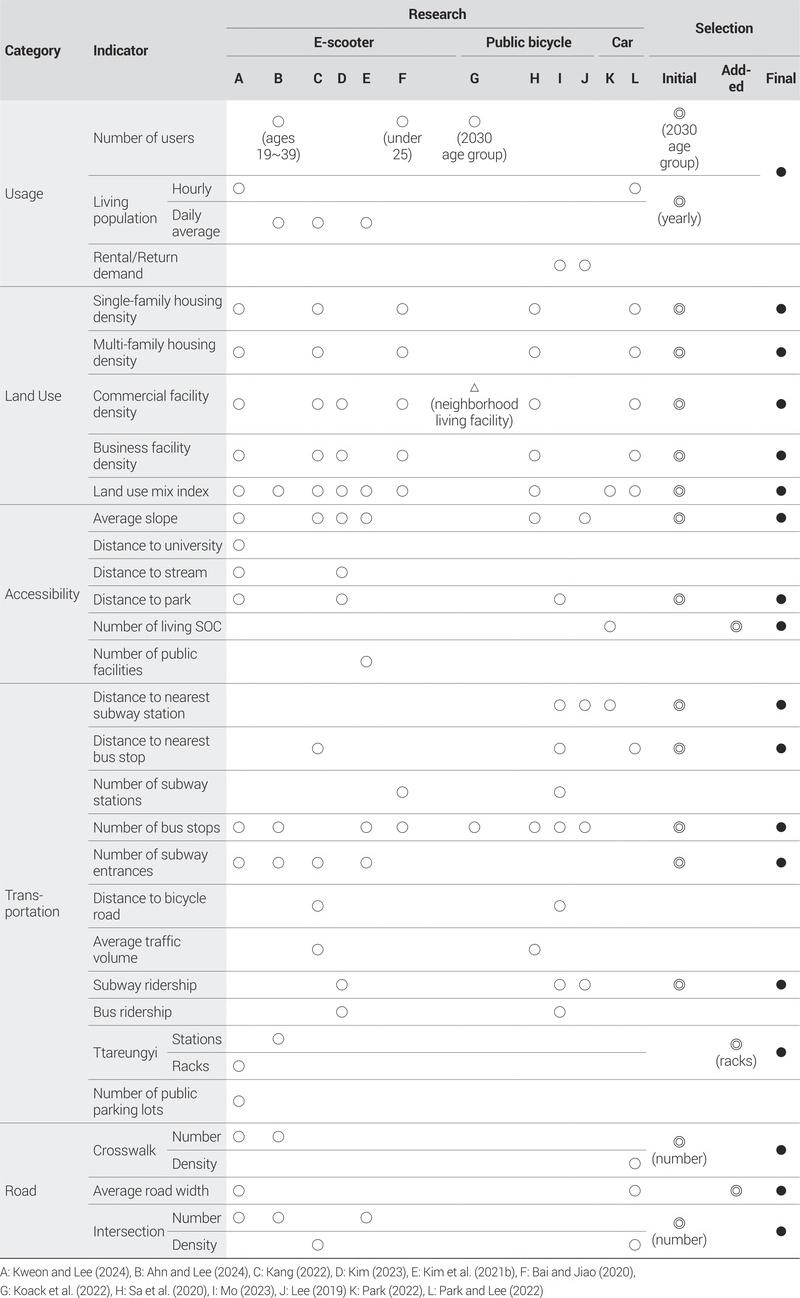
Task: Click the circle marker in Distance to university row
Action: tap(239, 545)
